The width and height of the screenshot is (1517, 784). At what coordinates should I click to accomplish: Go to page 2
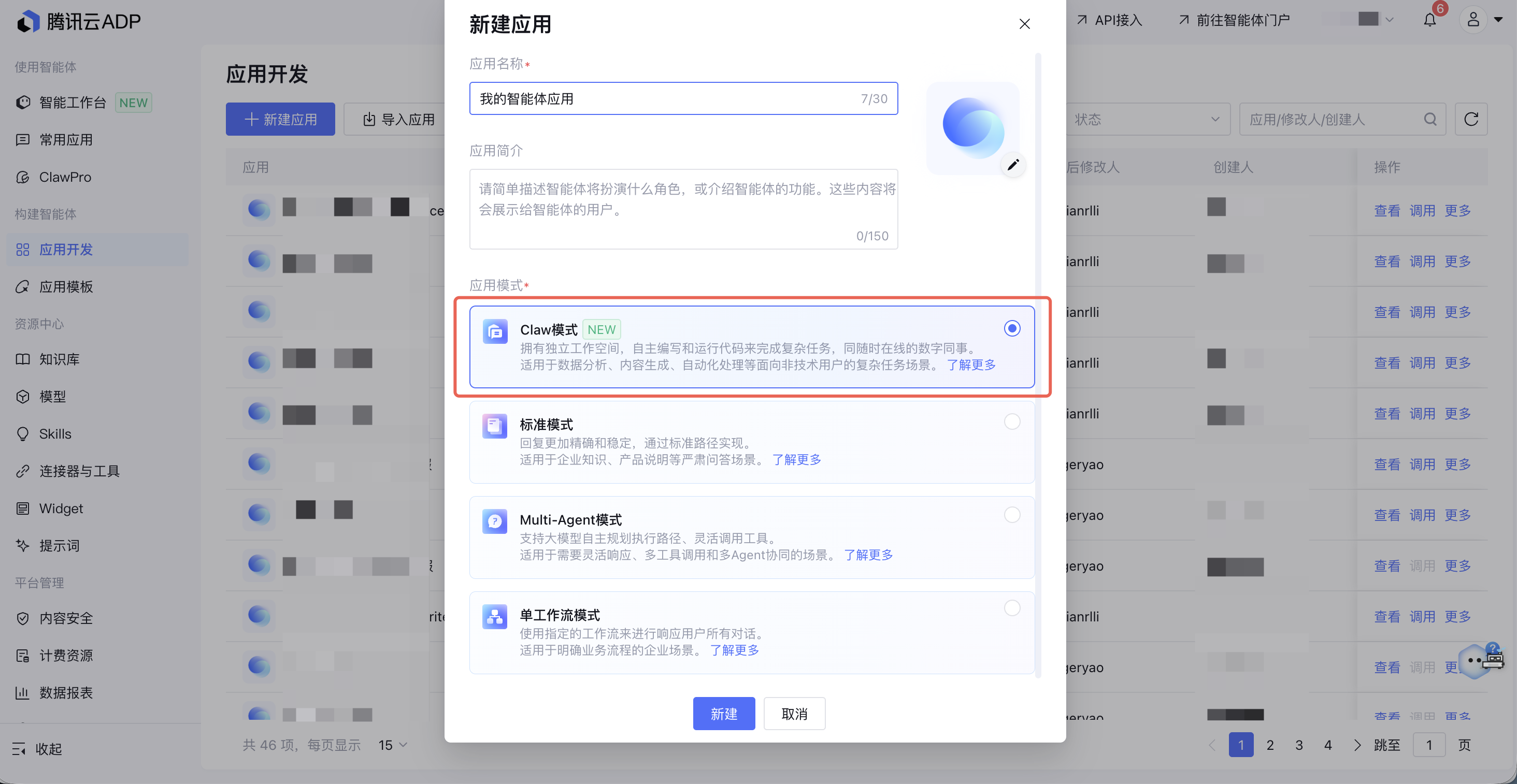coord(1270,745)
